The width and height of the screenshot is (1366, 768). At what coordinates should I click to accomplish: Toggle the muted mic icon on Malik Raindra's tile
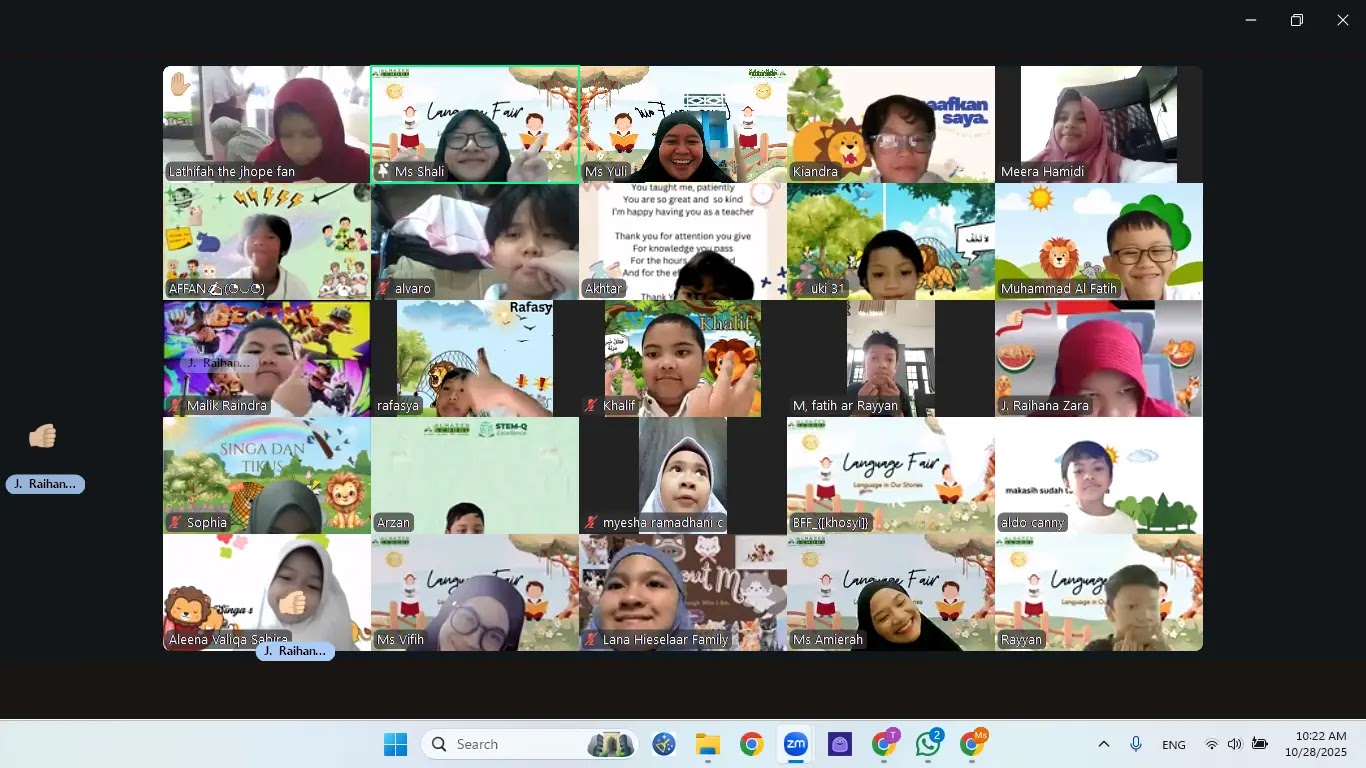click(174, 406)
